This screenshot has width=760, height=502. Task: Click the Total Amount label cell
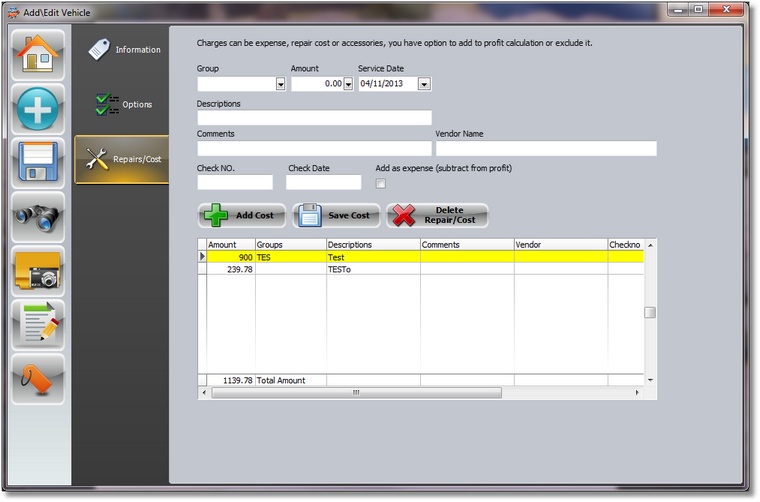click(290, 380)
